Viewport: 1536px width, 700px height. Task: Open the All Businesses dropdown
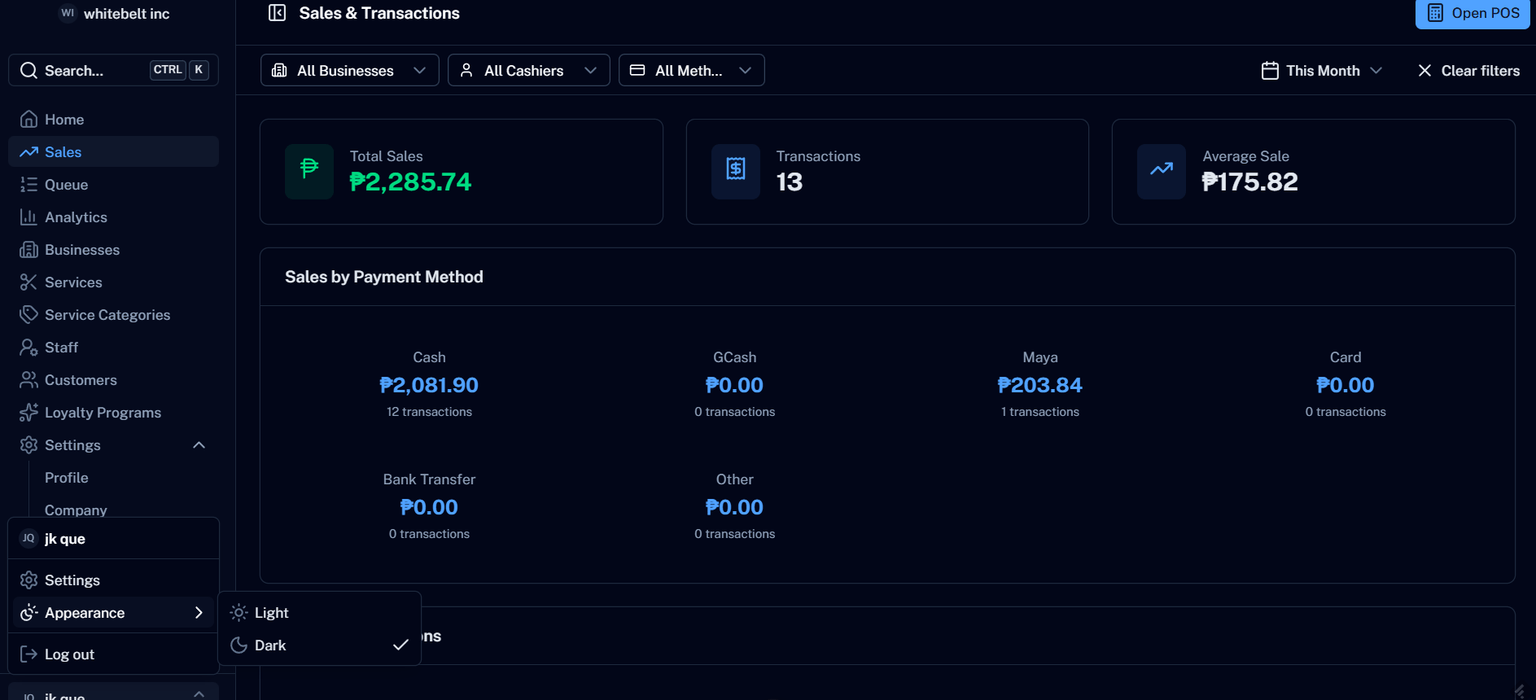tap(348, 70)
